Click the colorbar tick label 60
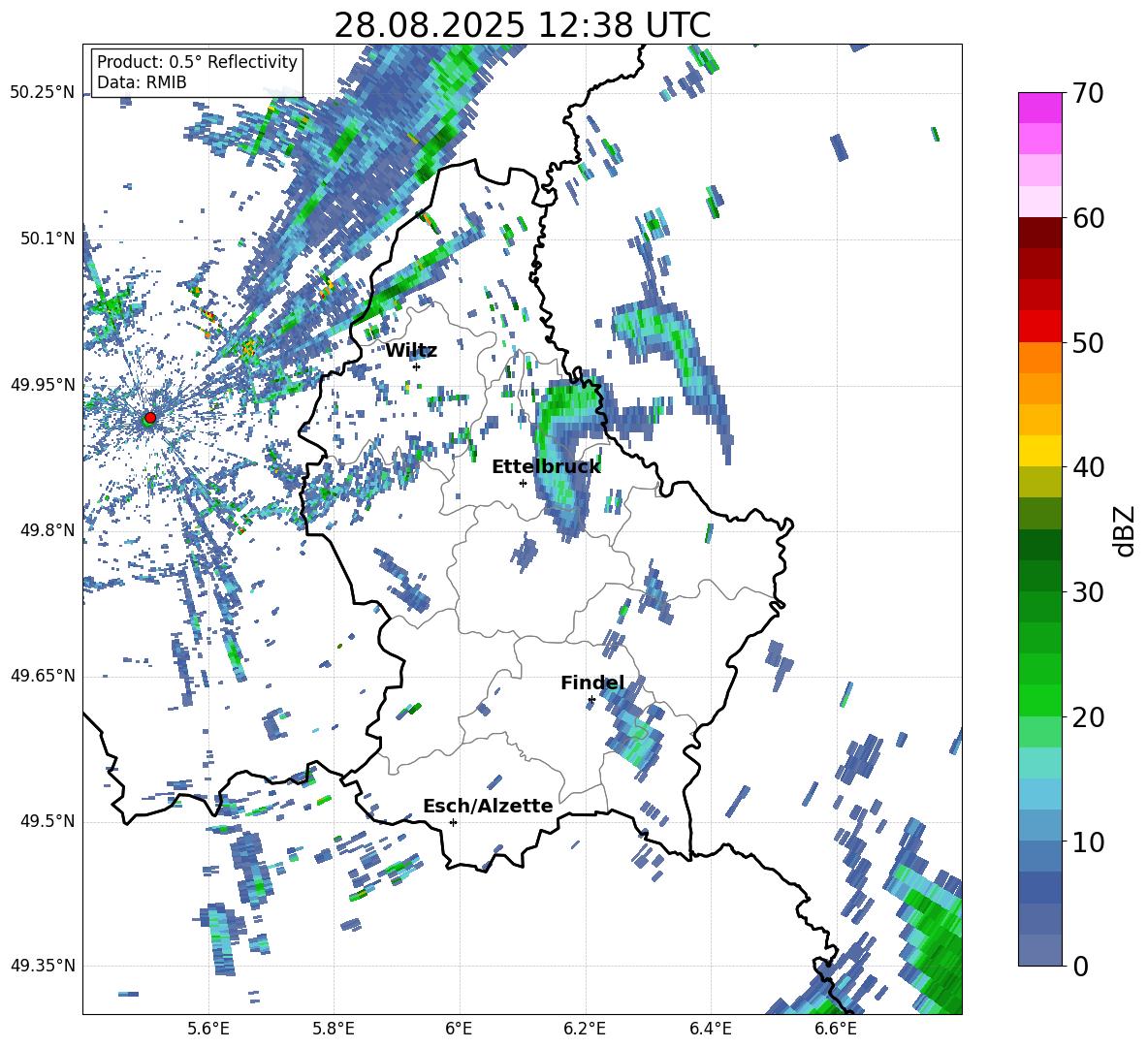Image resolution: width=1148 pixels, height=1048 pixels. pos(1088,218)
